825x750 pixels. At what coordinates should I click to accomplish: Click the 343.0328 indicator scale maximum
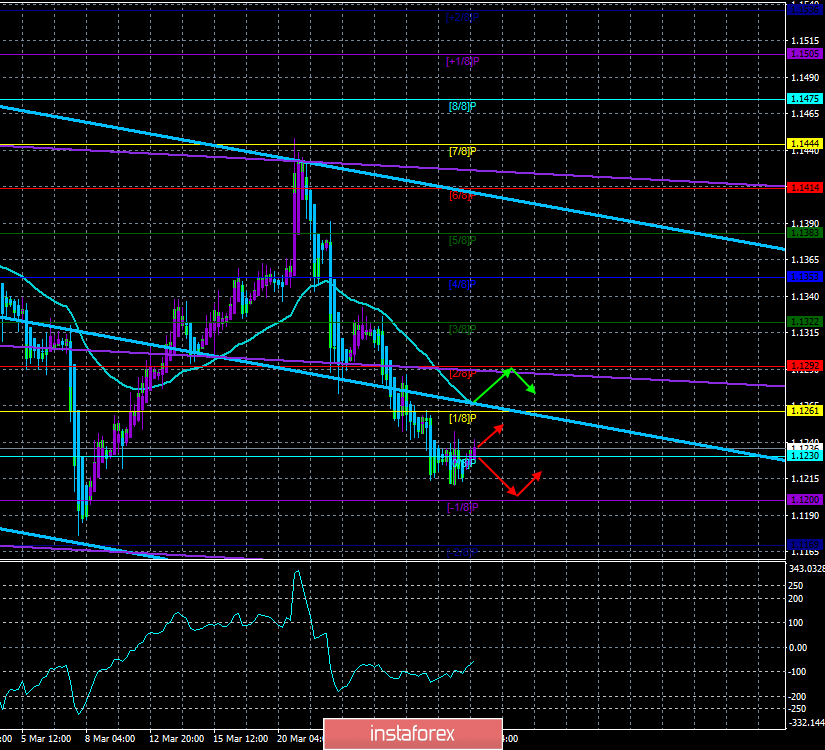click(806, 569)
